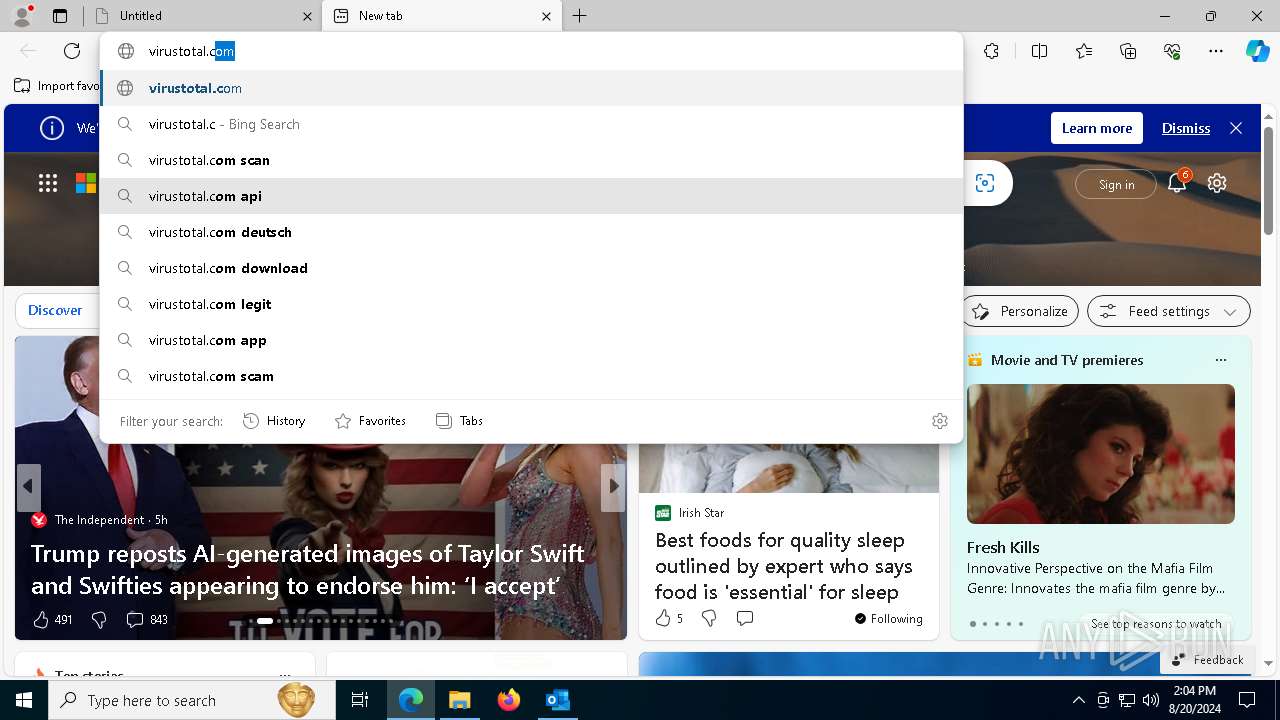Pick the virustotal.com download suggestion
The image size is (1280, 720).
coord(531,268)
